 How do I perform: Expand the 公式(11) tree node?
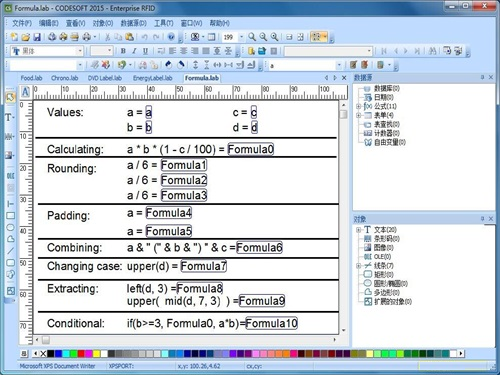pos(358,106)
